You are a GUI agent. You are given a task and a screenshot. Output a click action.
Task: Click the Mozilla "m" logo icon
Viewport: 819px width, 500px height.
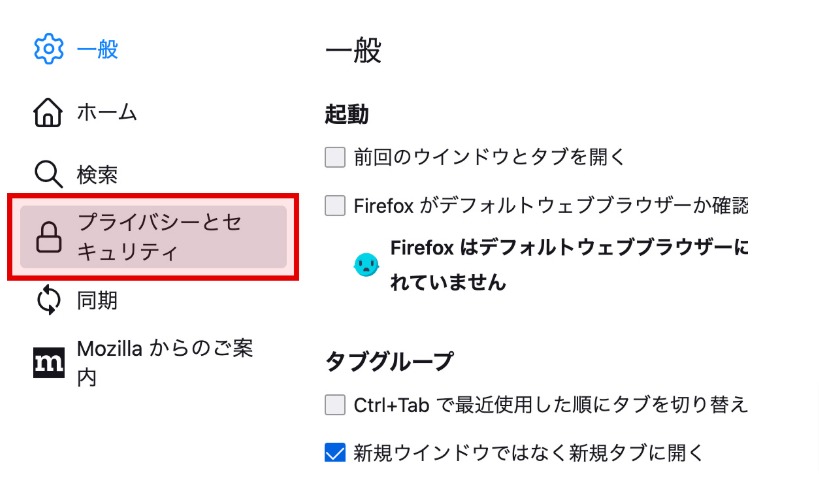click(48, 363)
